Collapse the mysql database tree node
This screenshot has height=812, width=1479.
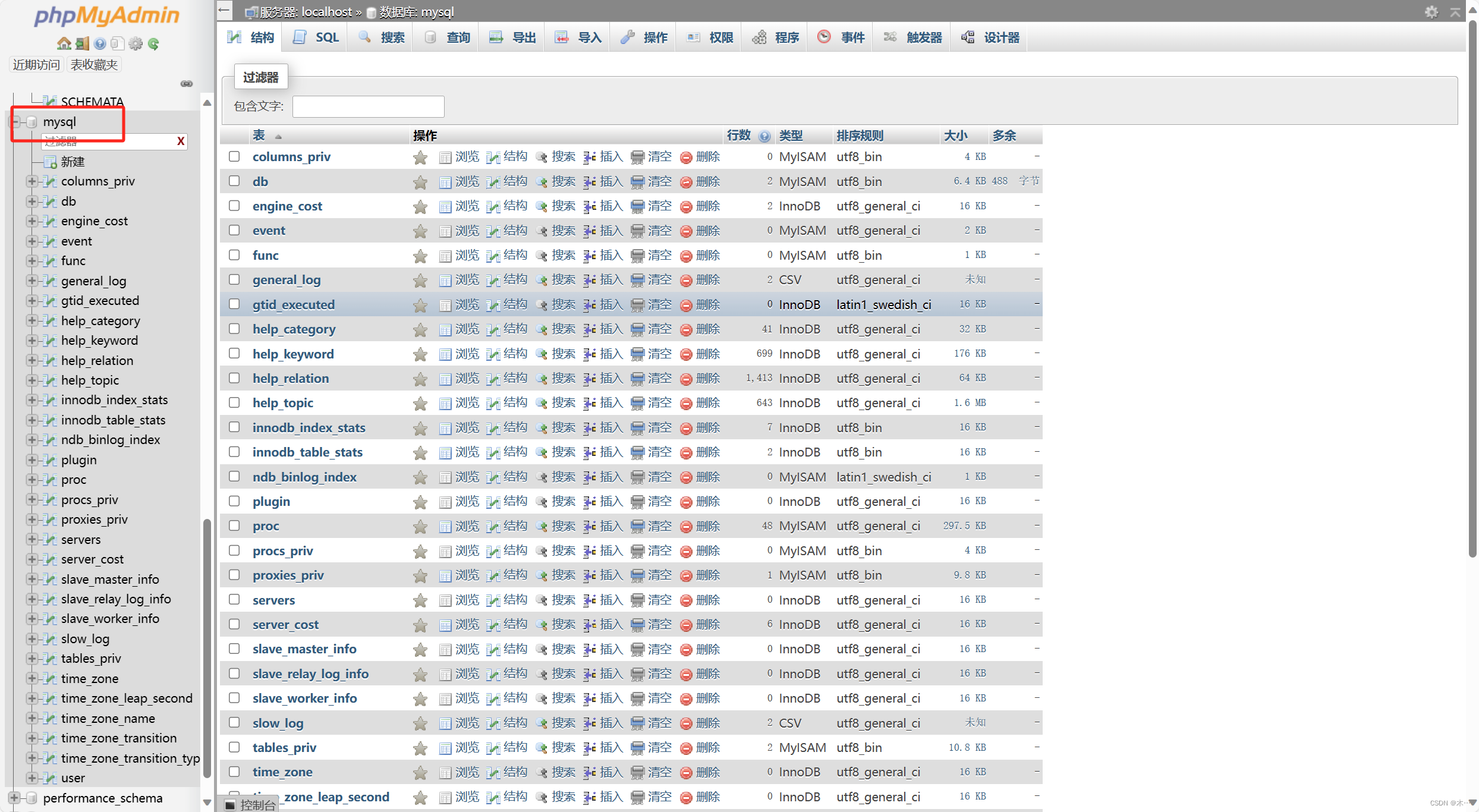(x=15, y=122)
